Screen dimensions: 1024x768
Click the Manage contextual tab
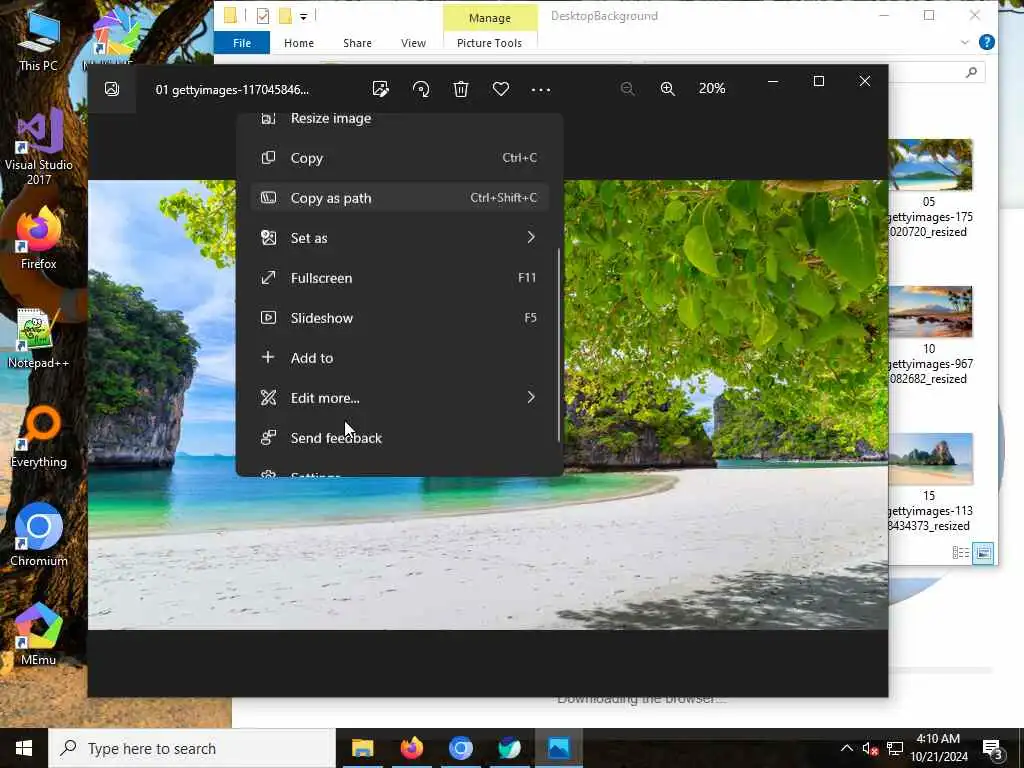[490, 18]
